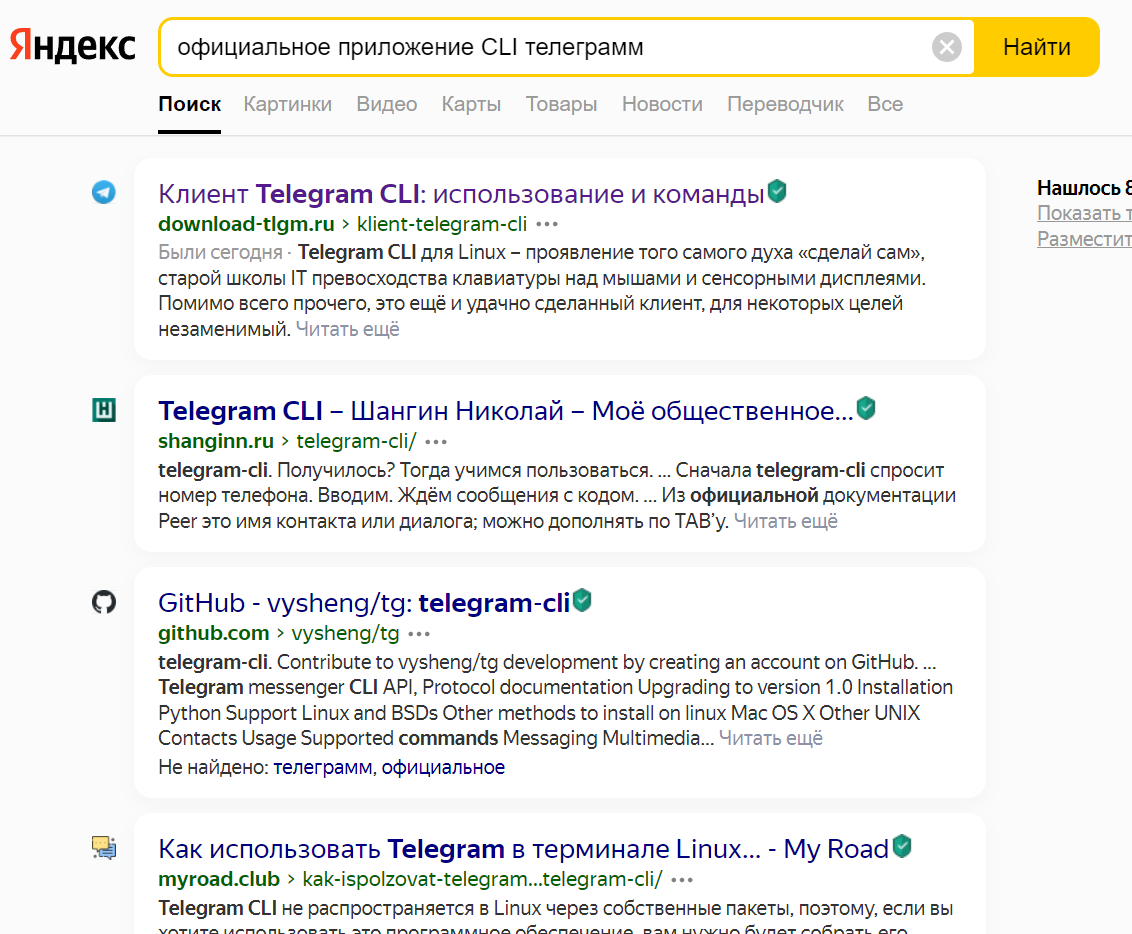Open the myroad.club domain link
Viewport: 1132px width, 934px height.
tap(219, 879)
